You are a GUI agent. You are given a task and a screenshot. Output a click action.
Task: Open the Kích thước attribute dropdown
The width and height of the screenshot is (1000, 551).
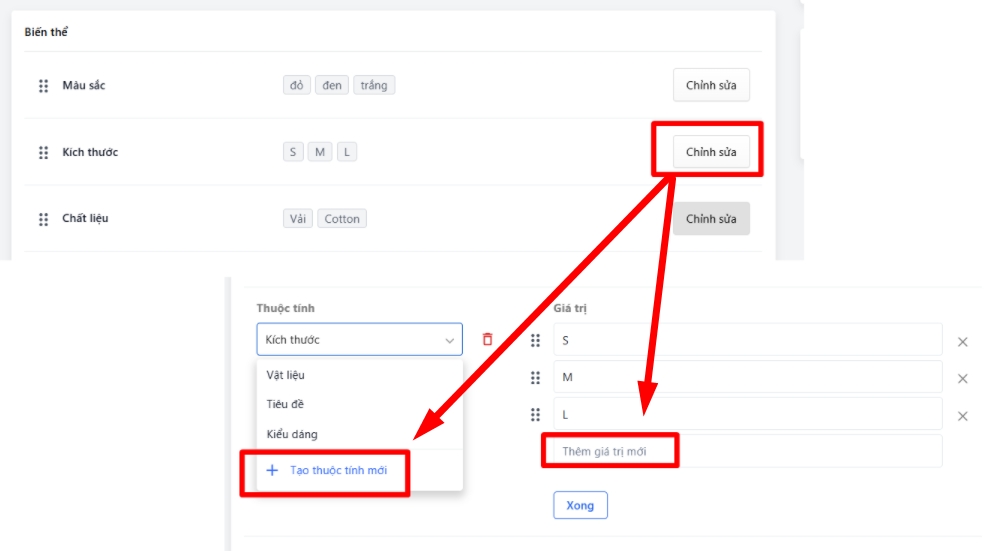pos(359,340)
